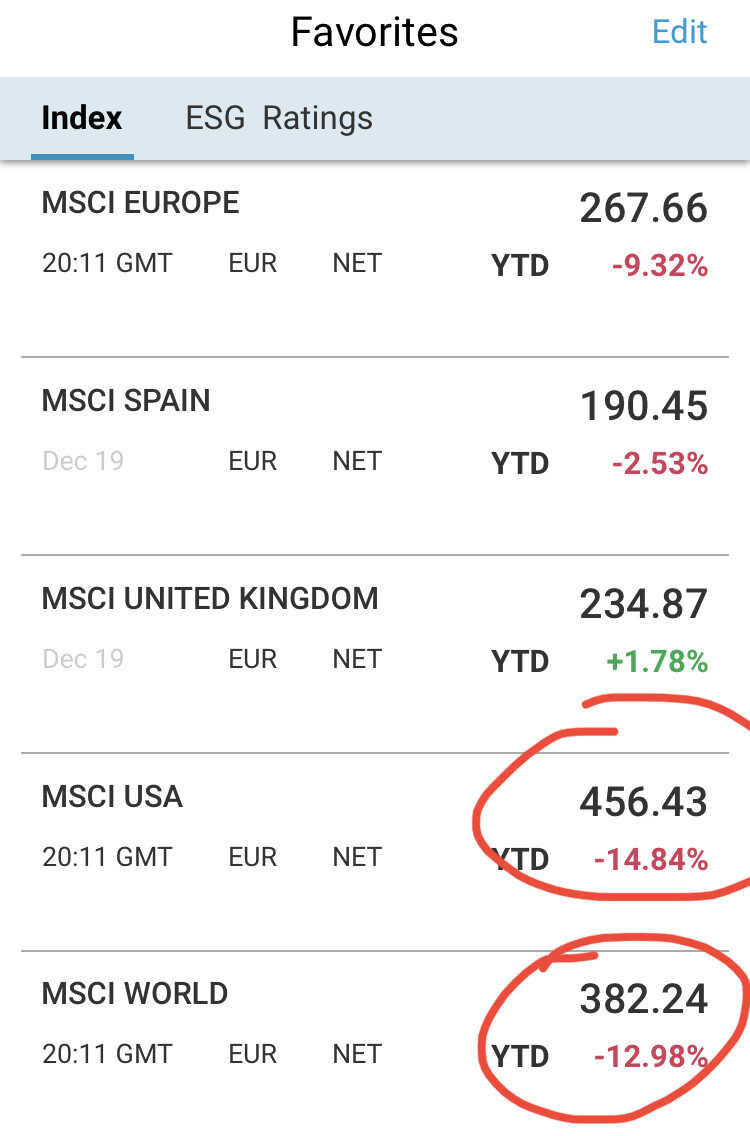Click the -9.32% YTD change
This screenshot has height=1136, width=750.
pos(660,266)
